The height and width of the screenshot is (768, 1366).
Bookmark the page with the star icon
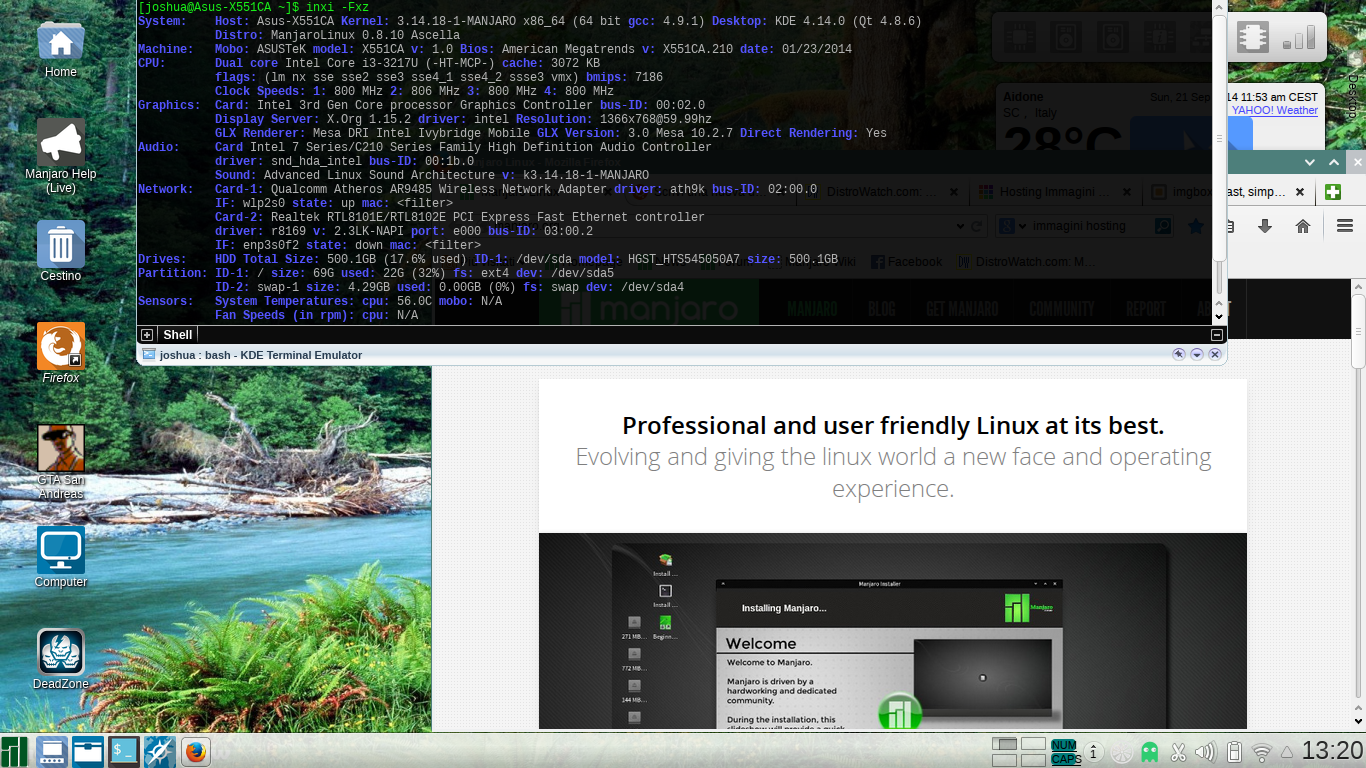click(x=1196, y=226)
